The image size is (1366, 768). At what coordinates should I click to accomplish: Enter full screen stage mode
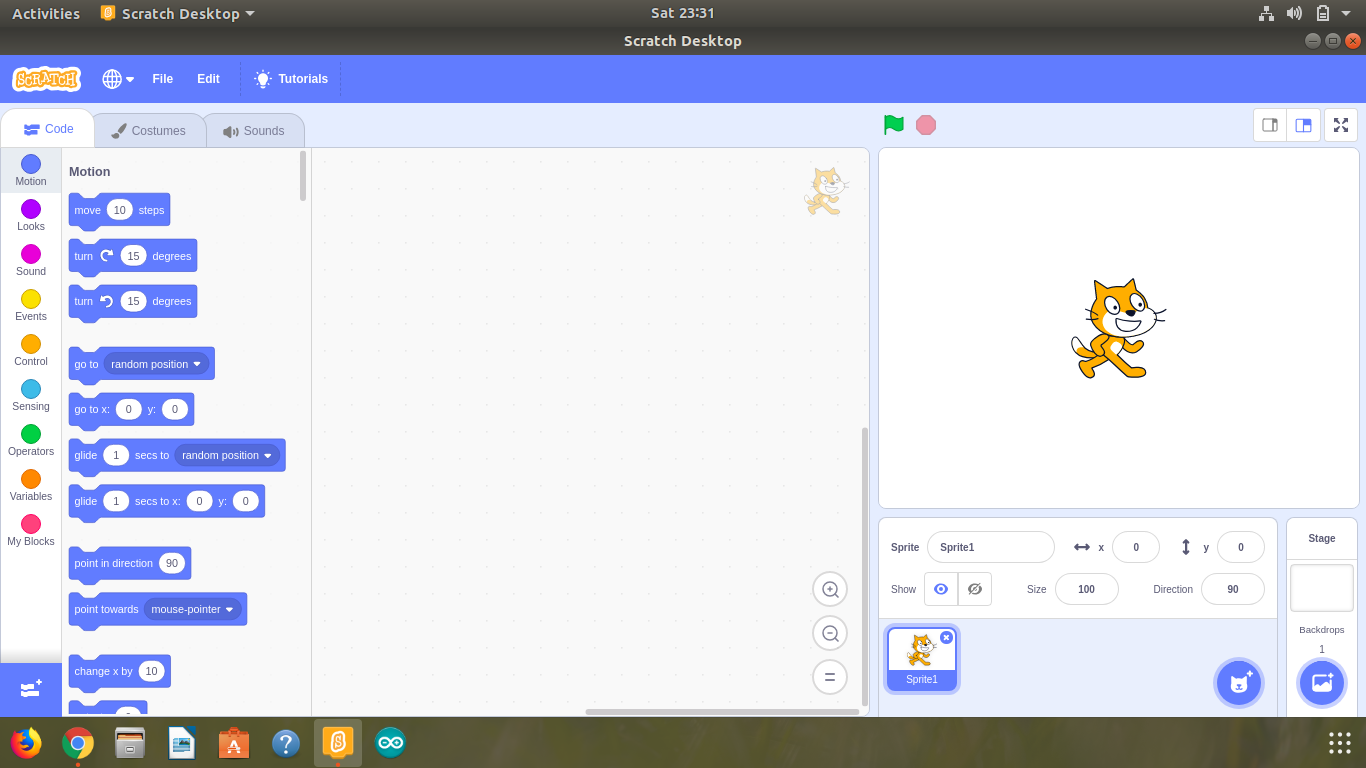point(1341,125)
